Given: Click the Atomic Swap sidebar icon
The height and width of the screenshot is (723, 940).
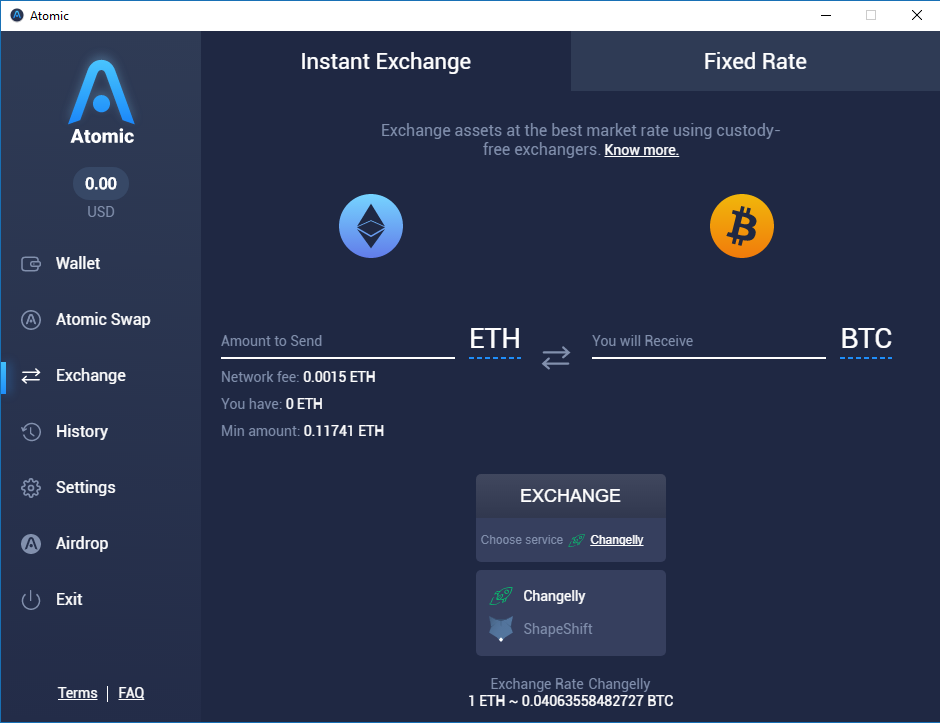Looking at the screenshot, I should tap(31, 320).
